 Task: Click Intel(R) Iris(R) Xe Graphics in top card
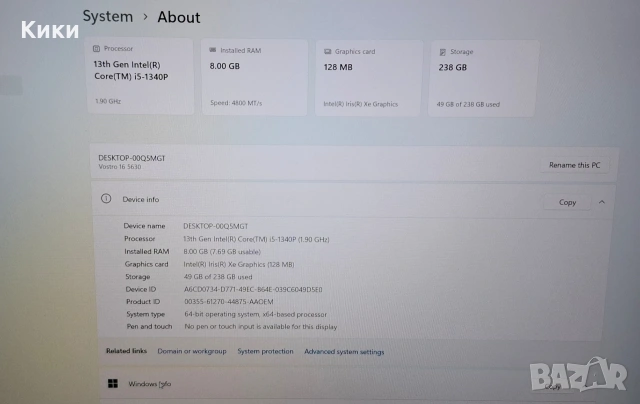point(360,104)
